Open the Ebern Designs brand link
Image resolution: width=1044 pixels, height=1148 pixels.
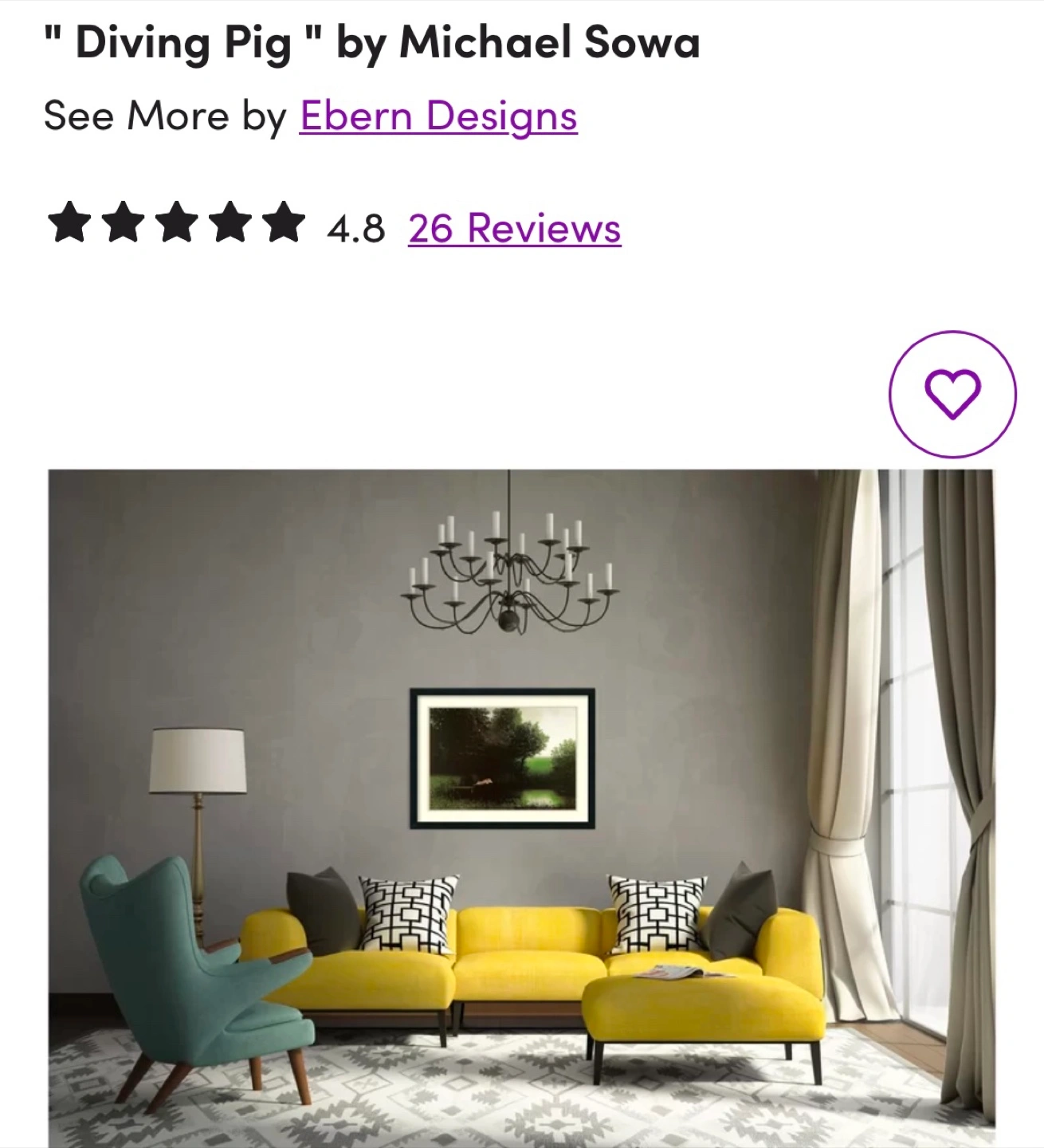tap(438, 116)
